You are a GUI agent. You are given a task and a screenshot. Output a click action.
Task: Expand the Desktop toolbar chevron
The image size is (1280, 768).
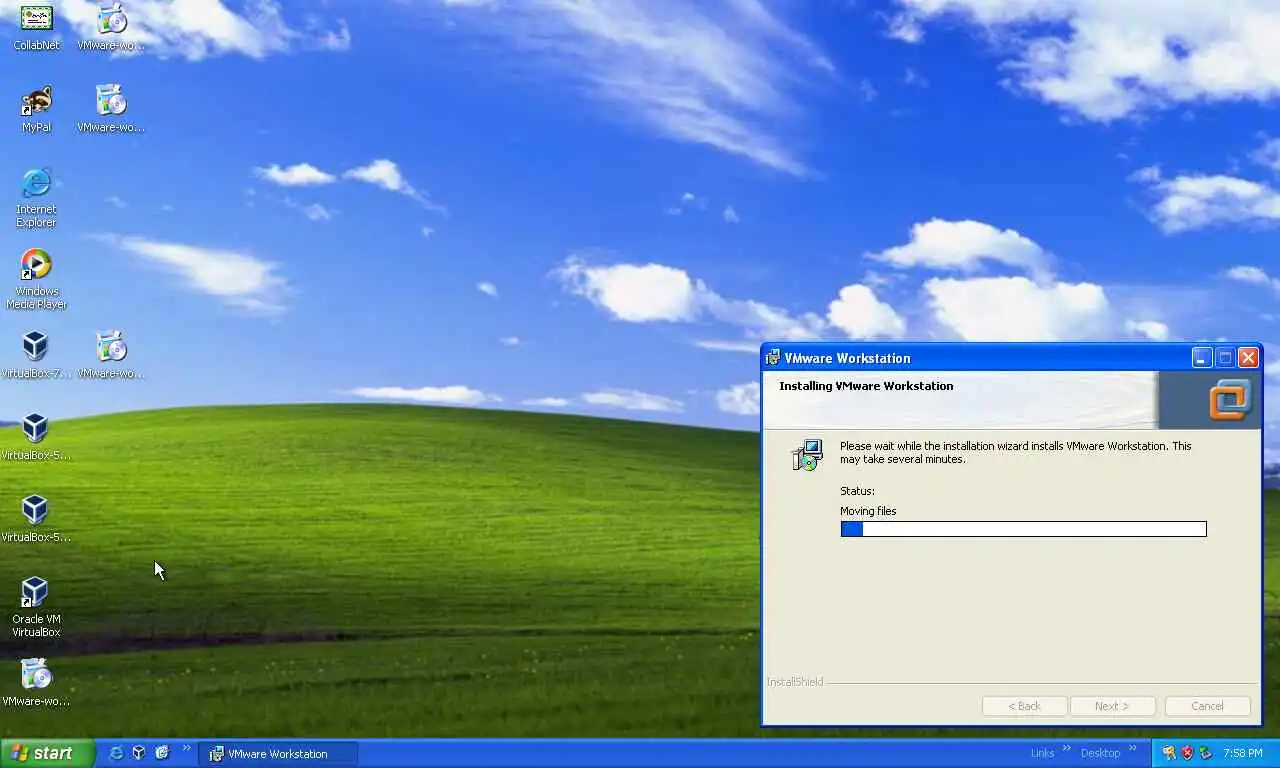pyautogui.click(x=1133, y=748)
